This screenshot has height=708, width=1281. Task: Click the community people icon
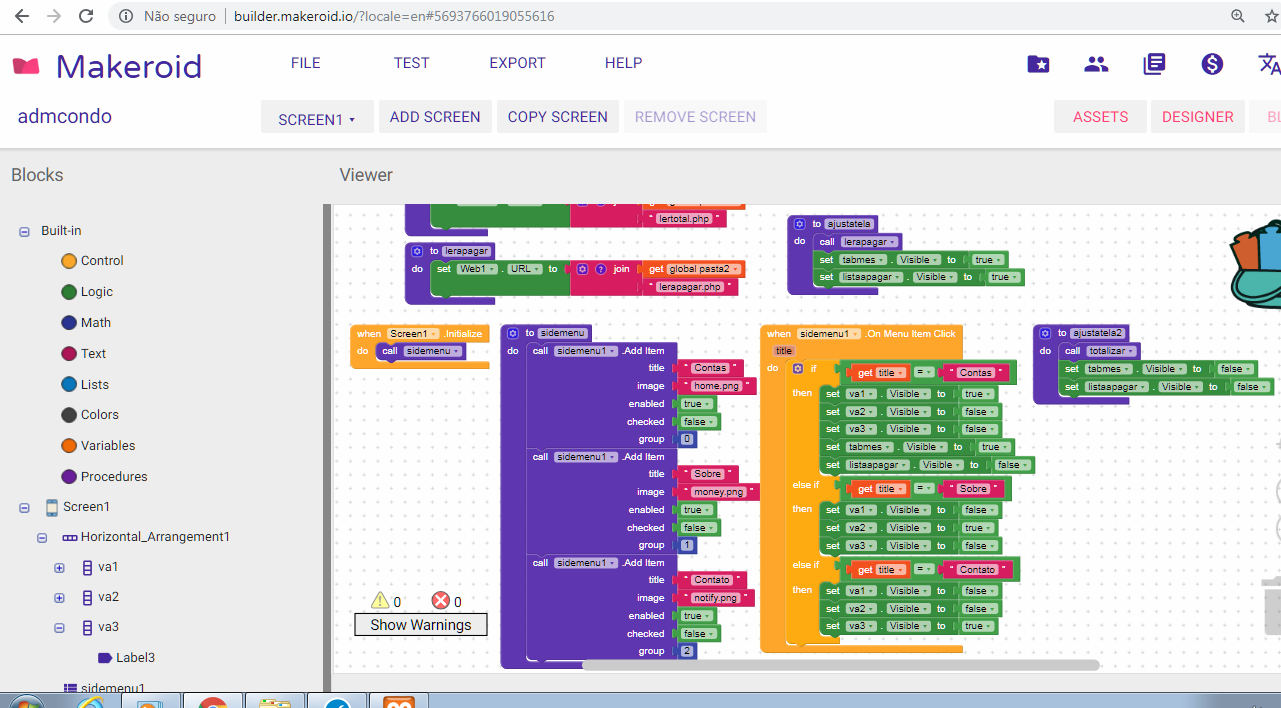click(1096, 64)
